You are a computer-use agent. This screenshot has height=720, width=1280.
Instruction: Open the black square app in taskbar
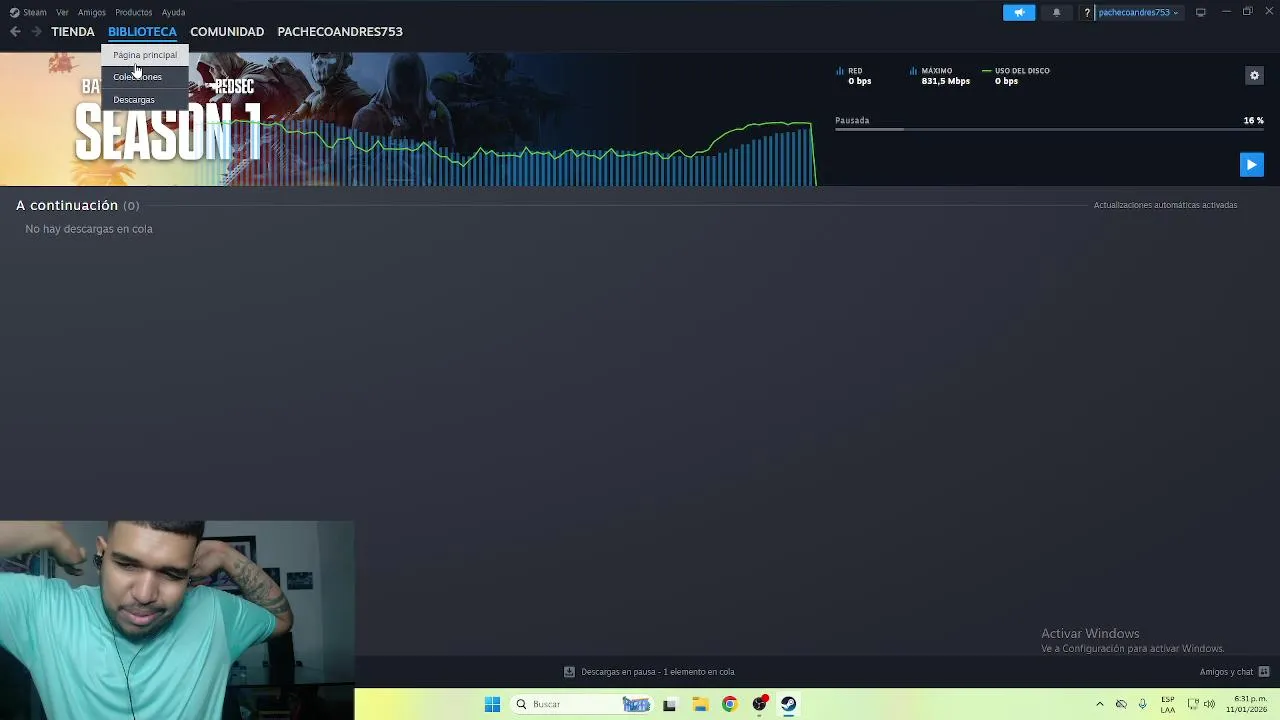click(669, 704)
